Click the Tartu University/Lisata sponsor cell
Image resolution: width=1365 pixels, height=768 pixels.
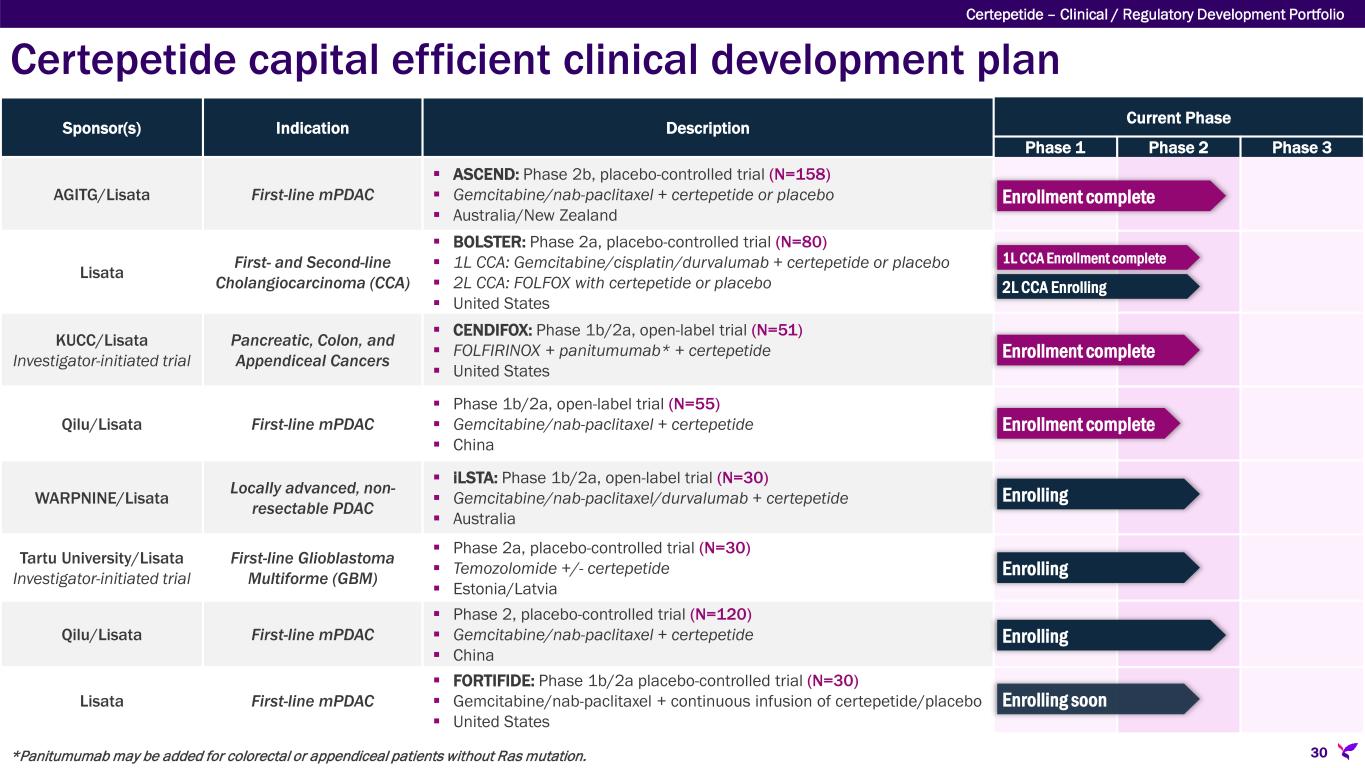(102, 568)
